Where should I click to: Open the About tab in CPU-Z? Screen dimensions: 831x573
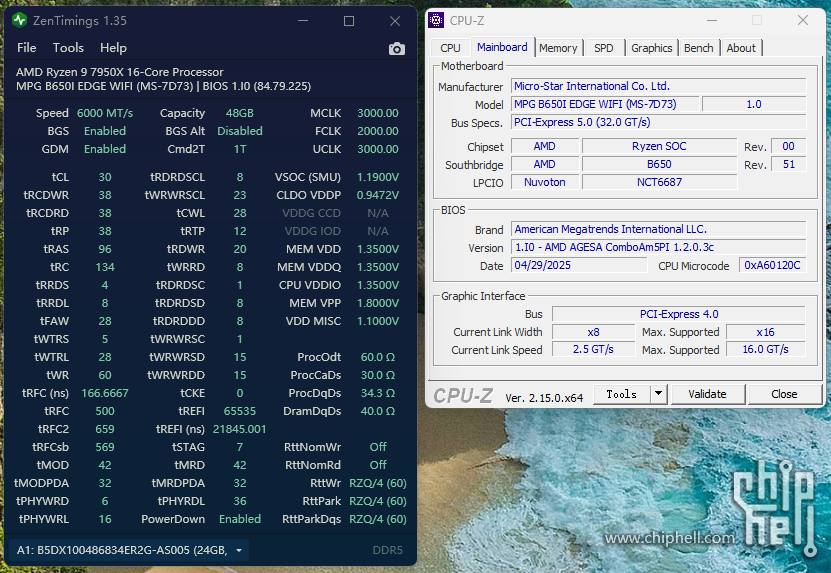click(x=741, y=48)
